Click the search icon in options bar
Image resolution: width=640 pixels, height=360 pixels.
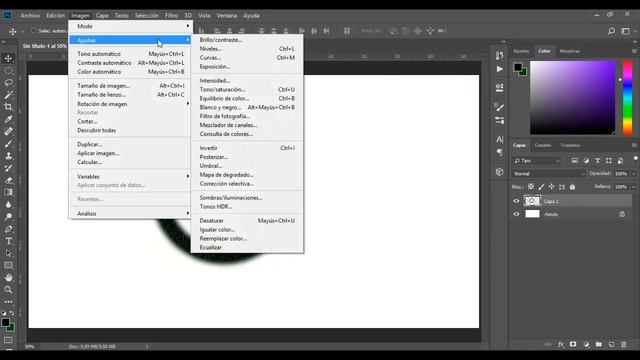pos(611,31)
